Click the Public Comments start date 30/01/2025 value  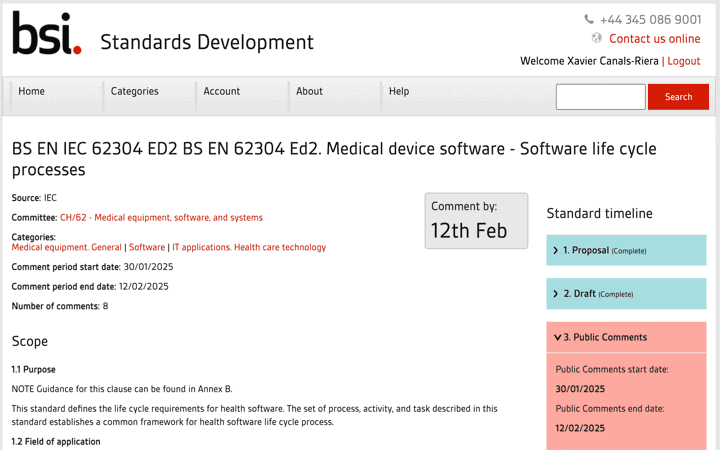tap(580, 389)
